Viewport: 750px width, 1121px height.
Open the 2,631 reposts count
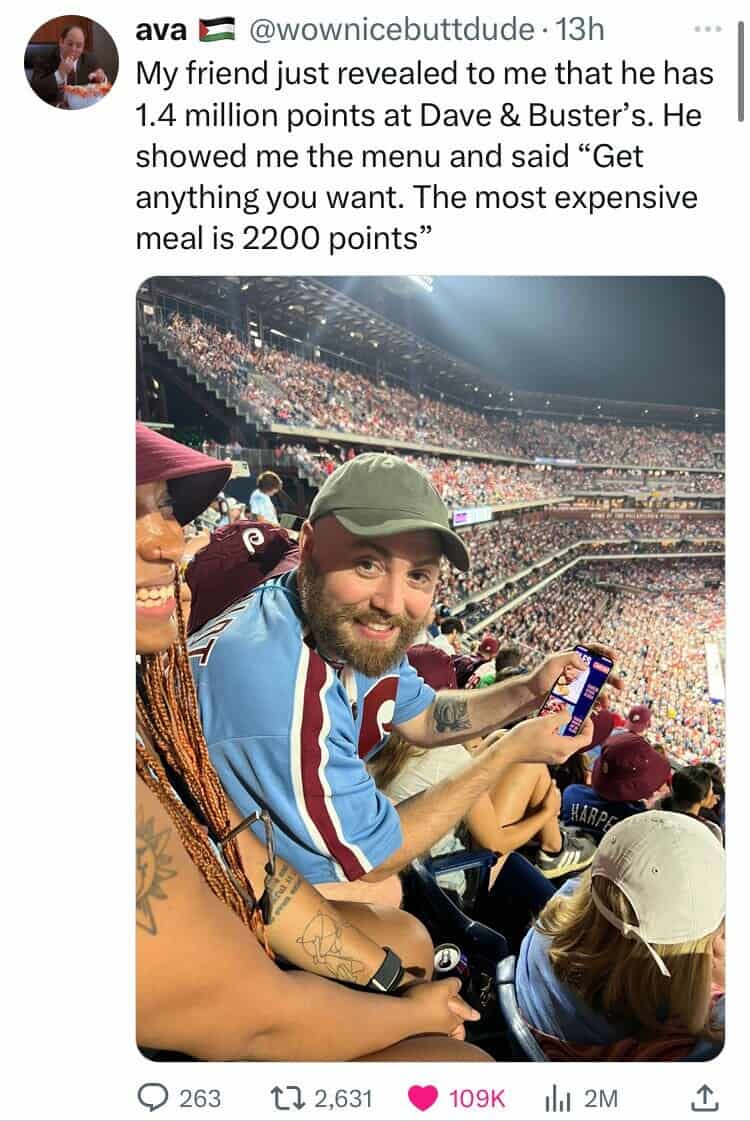[344, 1098]
